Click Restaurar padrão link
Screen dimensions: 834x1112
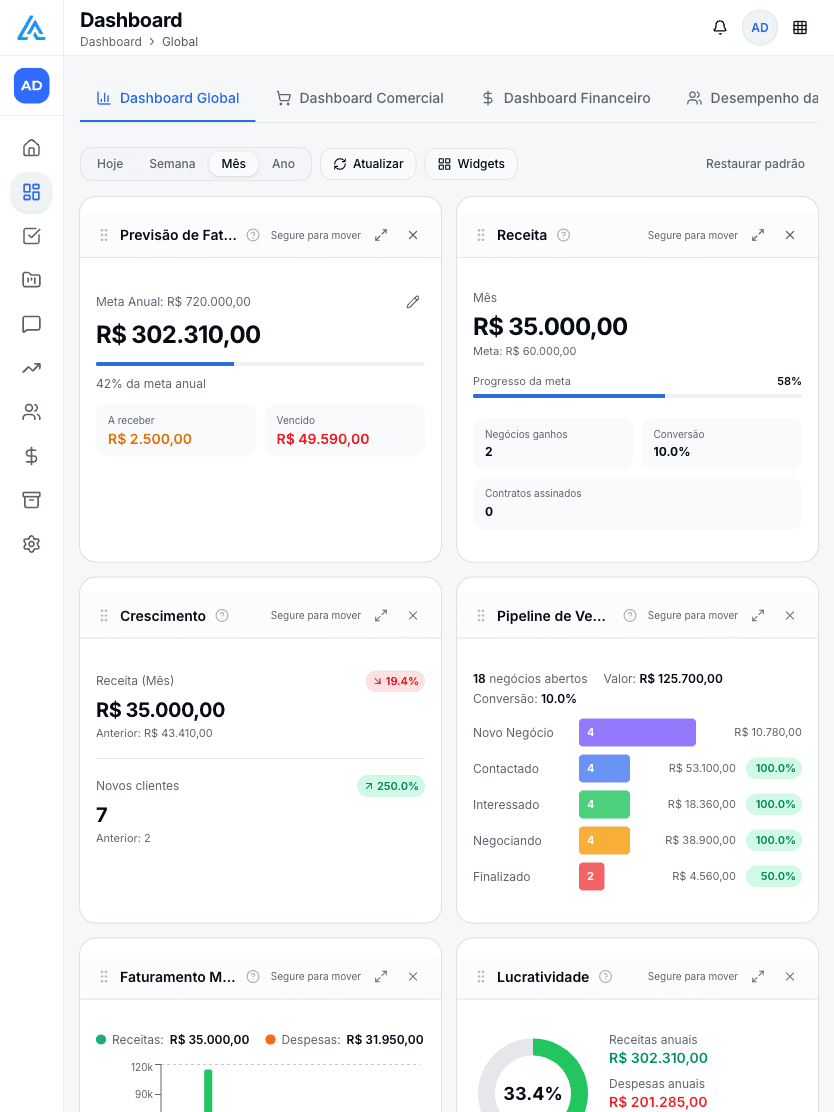point(755,164)
